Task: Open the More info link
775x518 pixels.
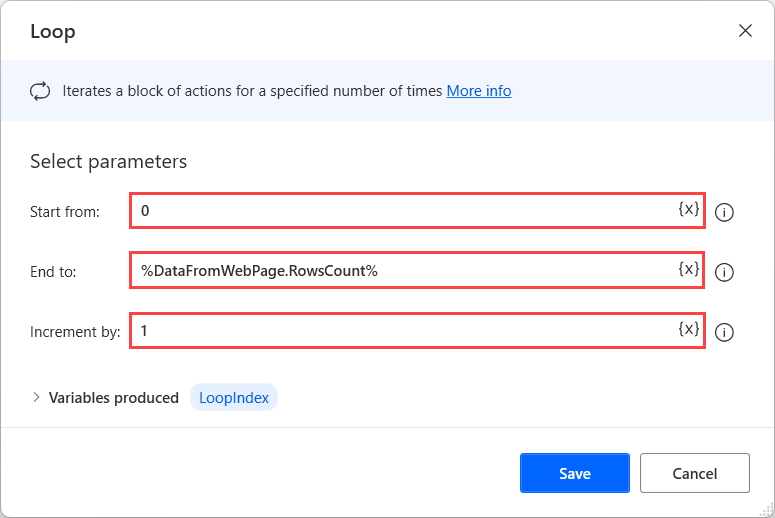Action: (478, 91)
